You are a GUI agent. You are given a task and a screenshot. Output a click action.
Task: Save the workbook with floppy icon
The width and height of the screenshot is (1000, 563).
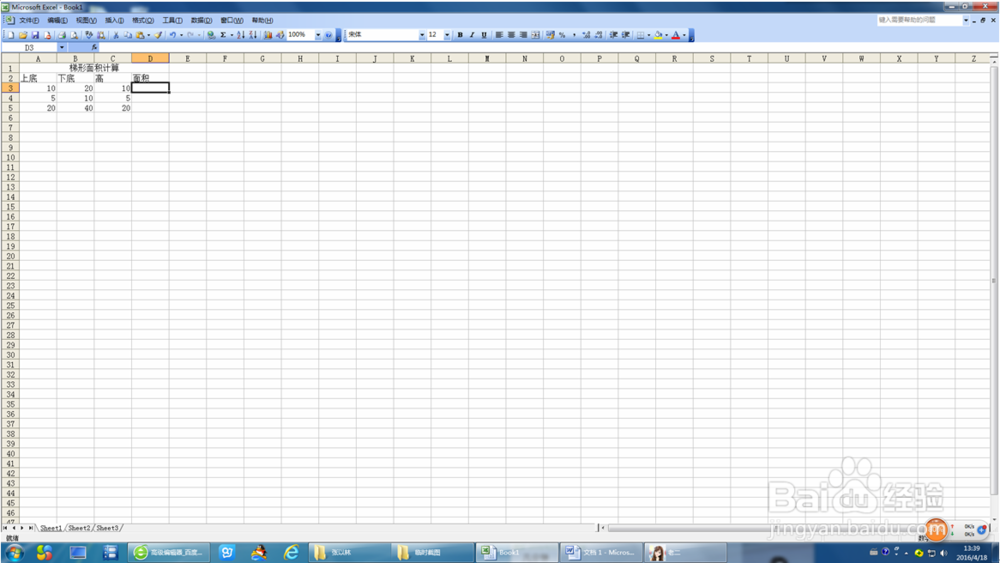coord(35,35)
